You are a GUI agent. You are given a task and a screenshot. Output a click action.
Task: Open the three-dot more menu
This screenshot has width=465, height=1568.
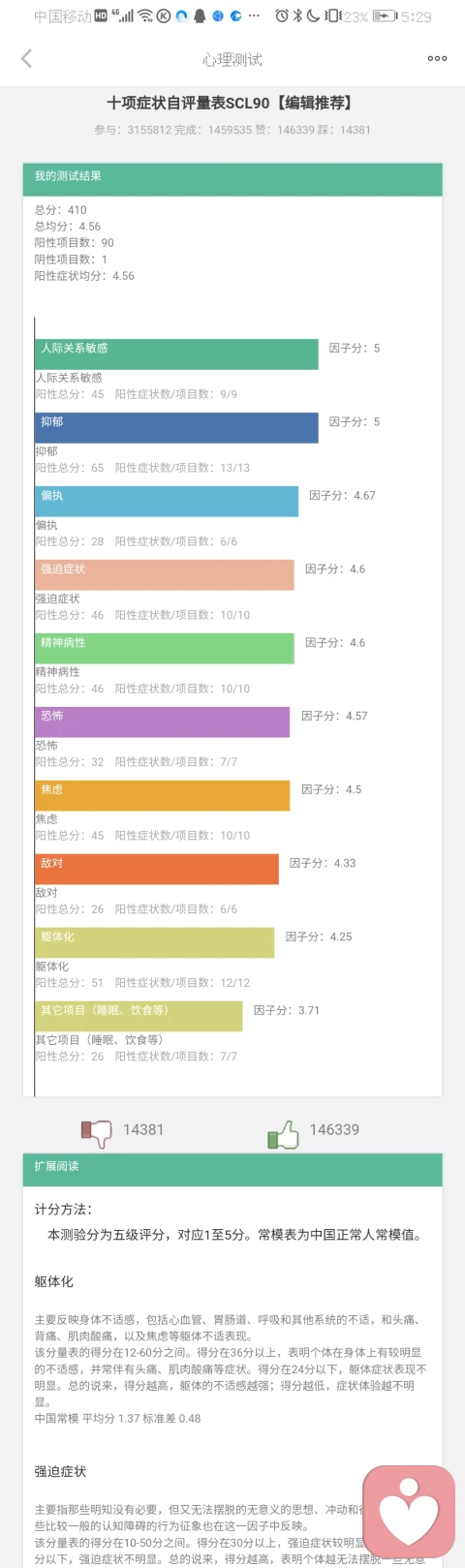(x=437, y=58)
